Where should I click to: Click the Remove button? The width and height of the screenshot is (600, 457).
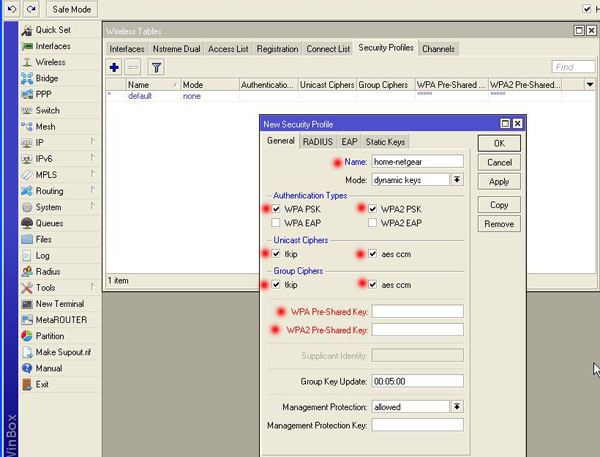pyautogui.click(x=499, y=224)
